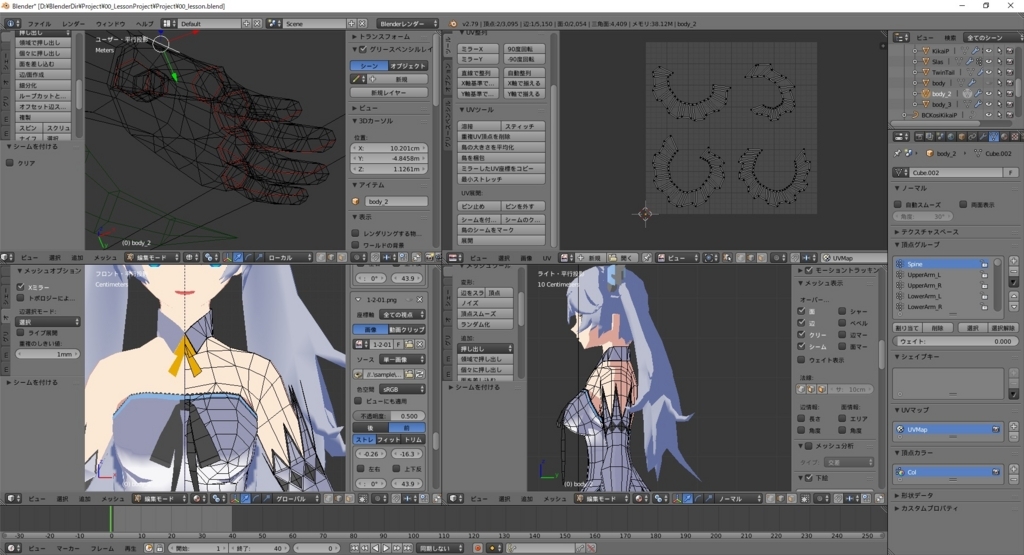Toggle selectability arrow for TwinTail
This screenshot has width=1024, height=555.
click(999, 72)
